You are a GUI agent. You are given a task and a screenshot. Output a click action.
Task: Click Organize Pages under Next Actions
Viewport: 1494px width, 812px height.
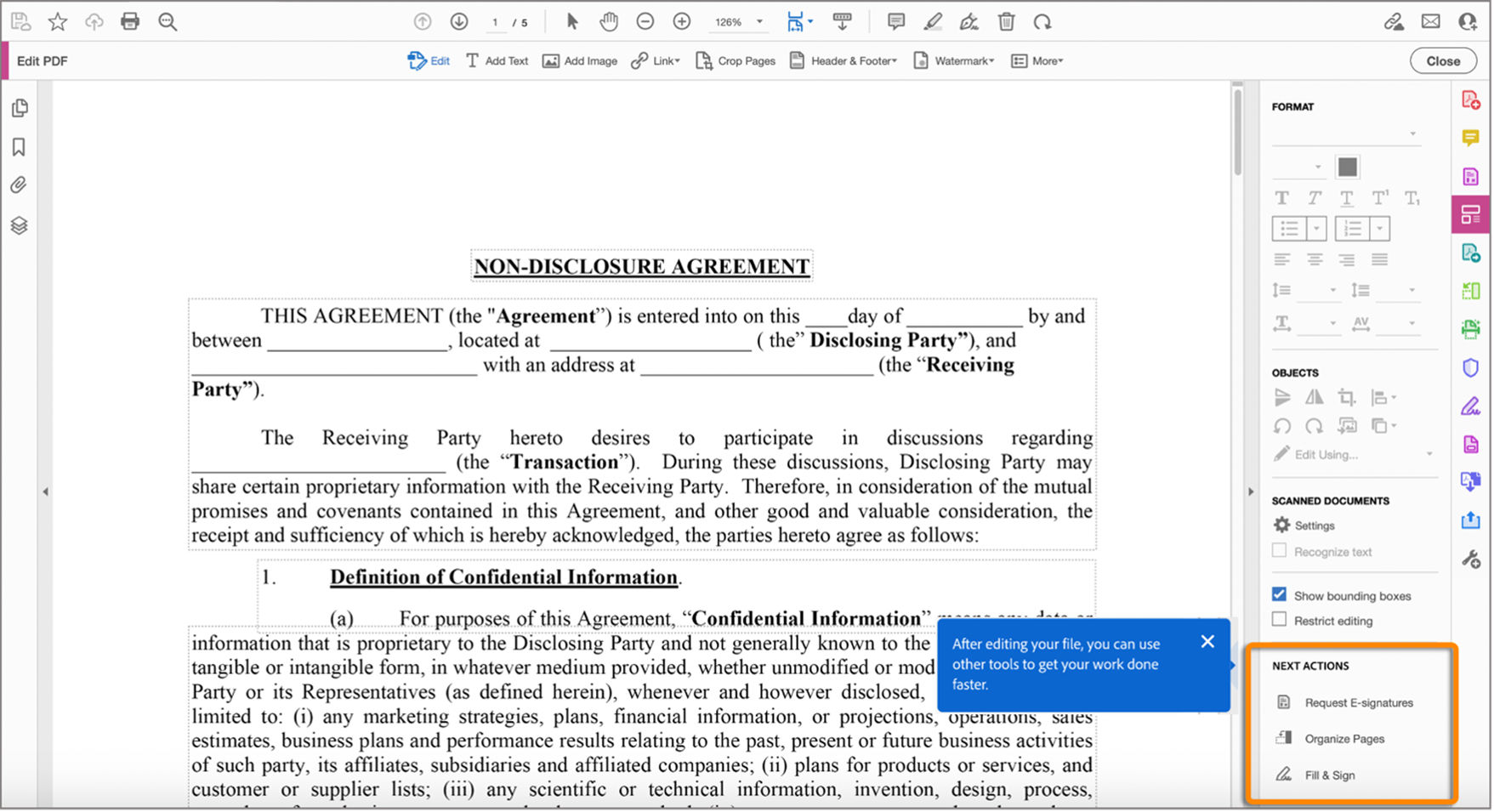[x=1344, y=738]
